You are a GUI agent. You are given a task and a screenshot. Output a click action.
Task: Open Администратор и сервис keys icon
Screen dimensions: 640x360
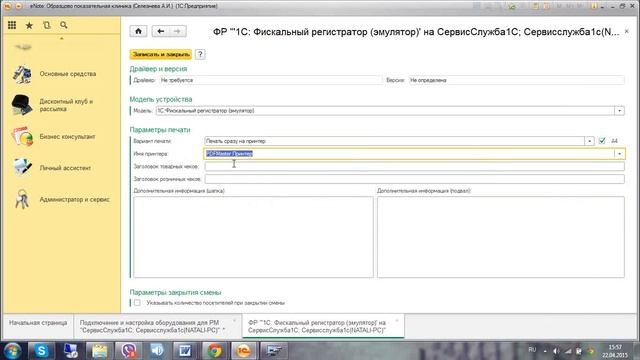22,200
